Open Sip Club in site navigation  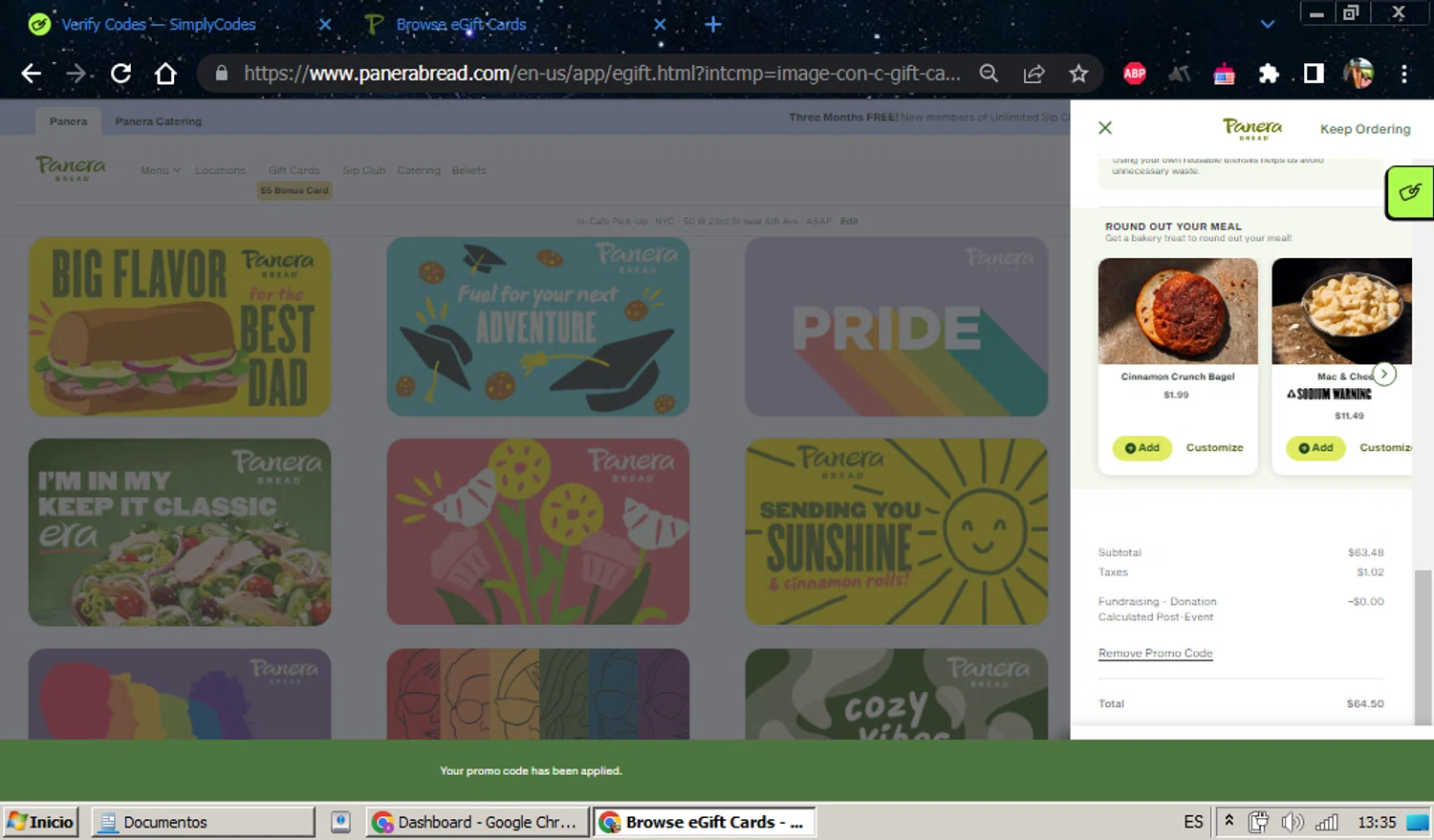(x=363, y=170)
